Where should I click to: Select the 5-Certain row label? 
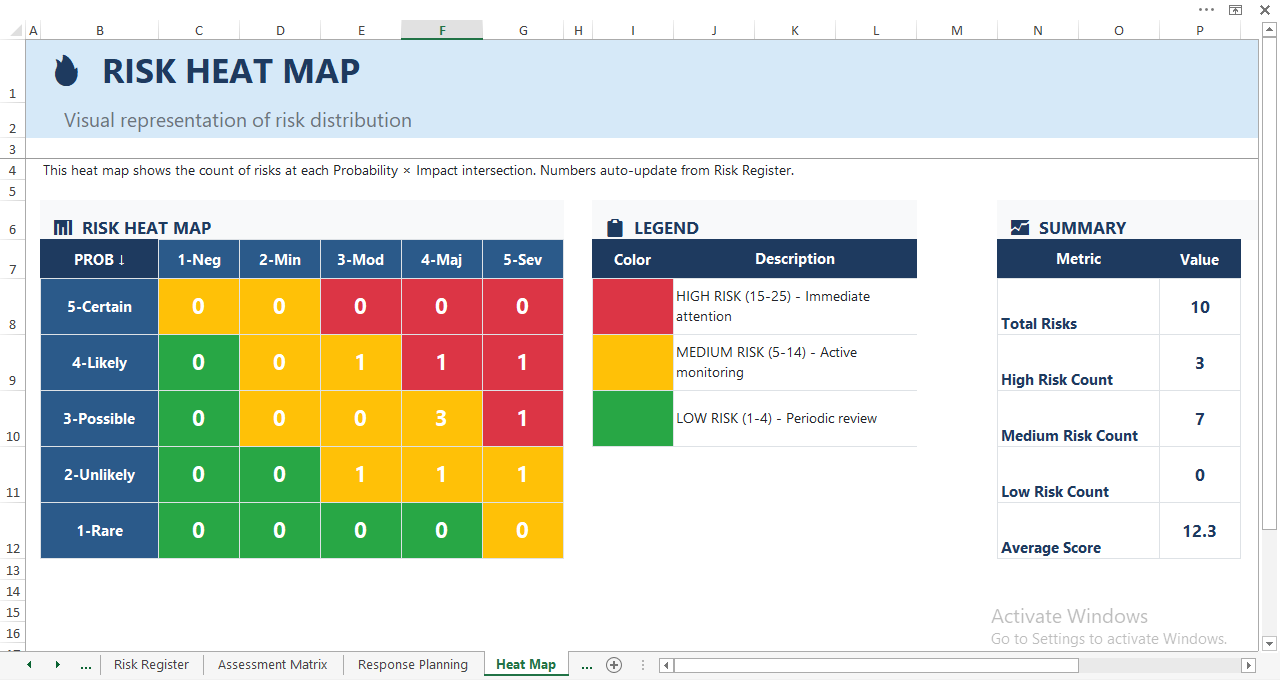point(99,307)
